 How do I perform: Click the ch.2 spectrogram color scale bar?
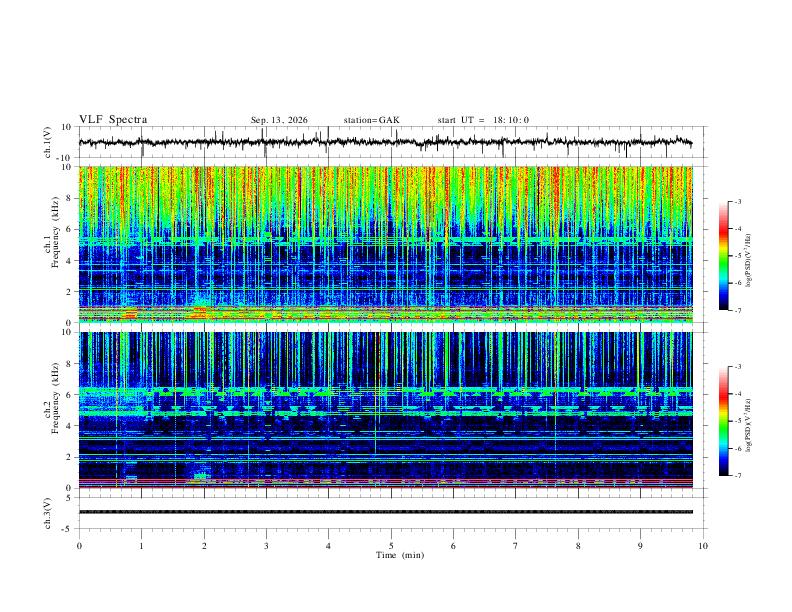[723, 421]
